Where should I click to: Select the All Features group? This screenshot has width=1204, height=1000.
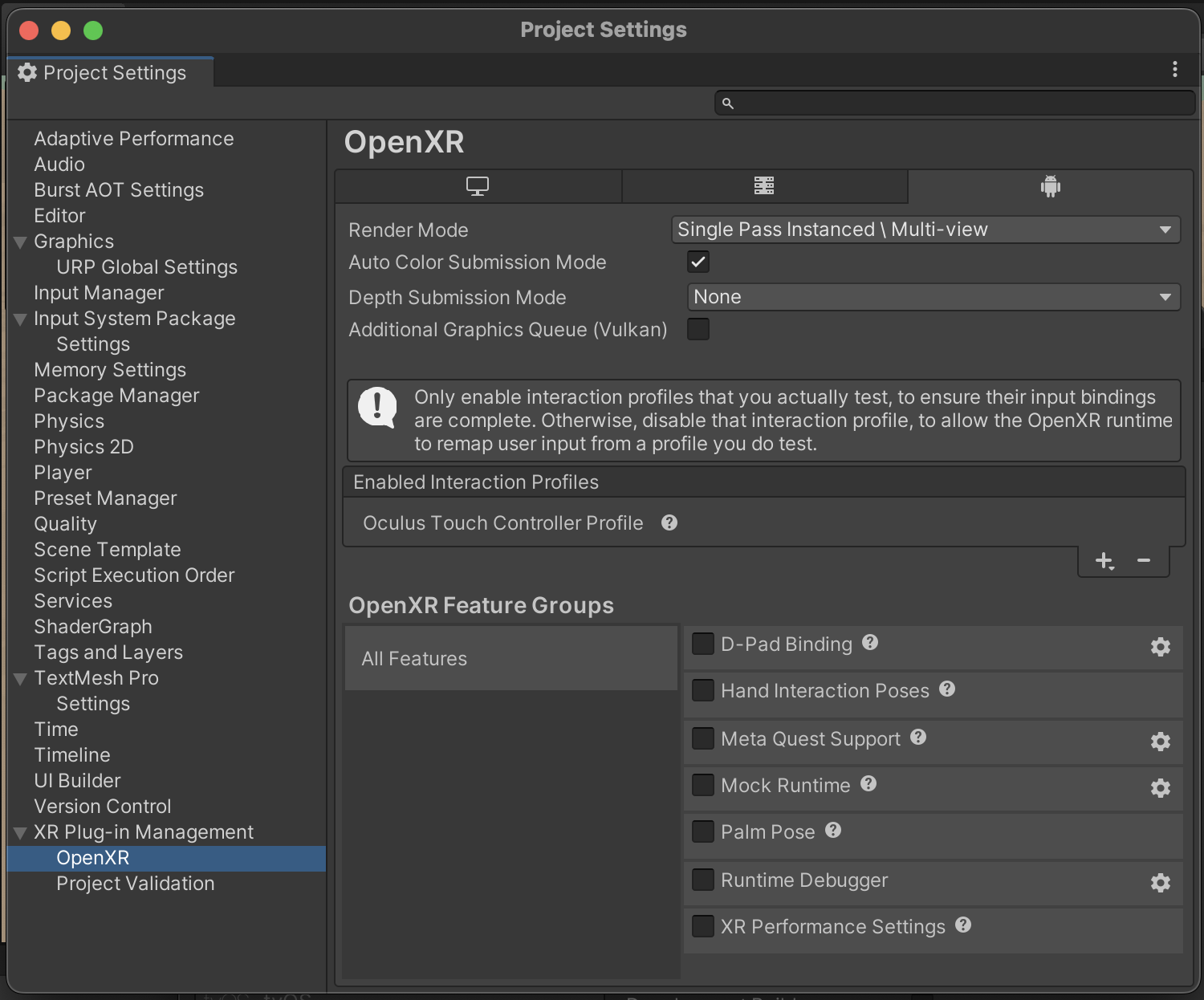[511, 658]
